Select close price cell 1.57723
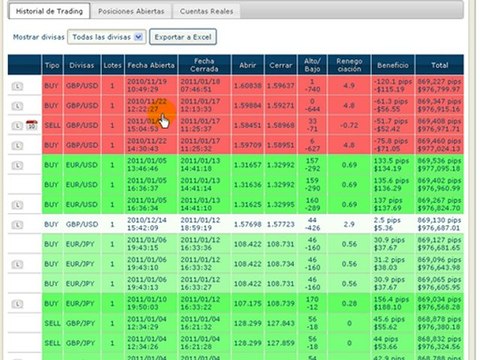This screenshot has height=360, width=480. click(281, 224)
